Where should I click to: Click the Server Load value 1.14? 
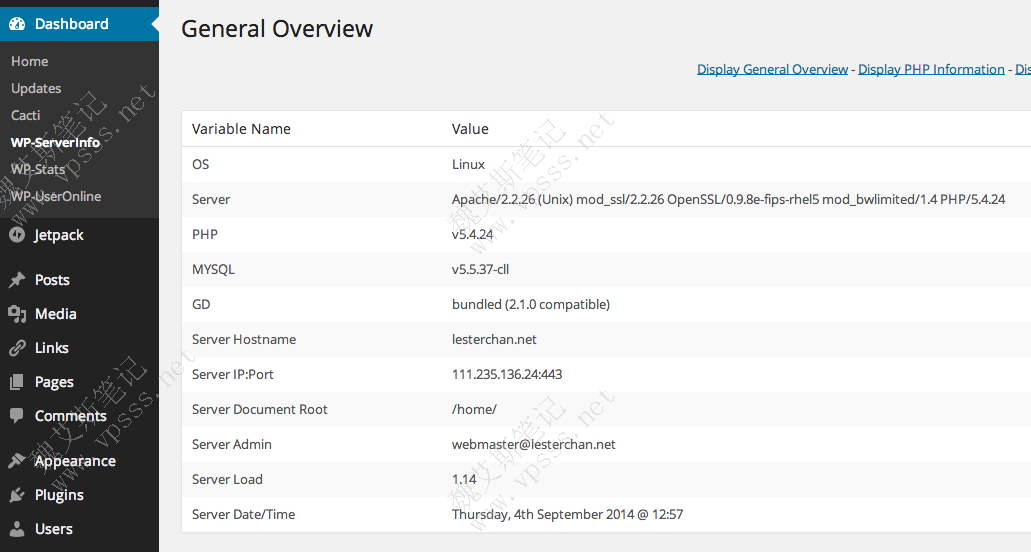[x=464, y=480]
